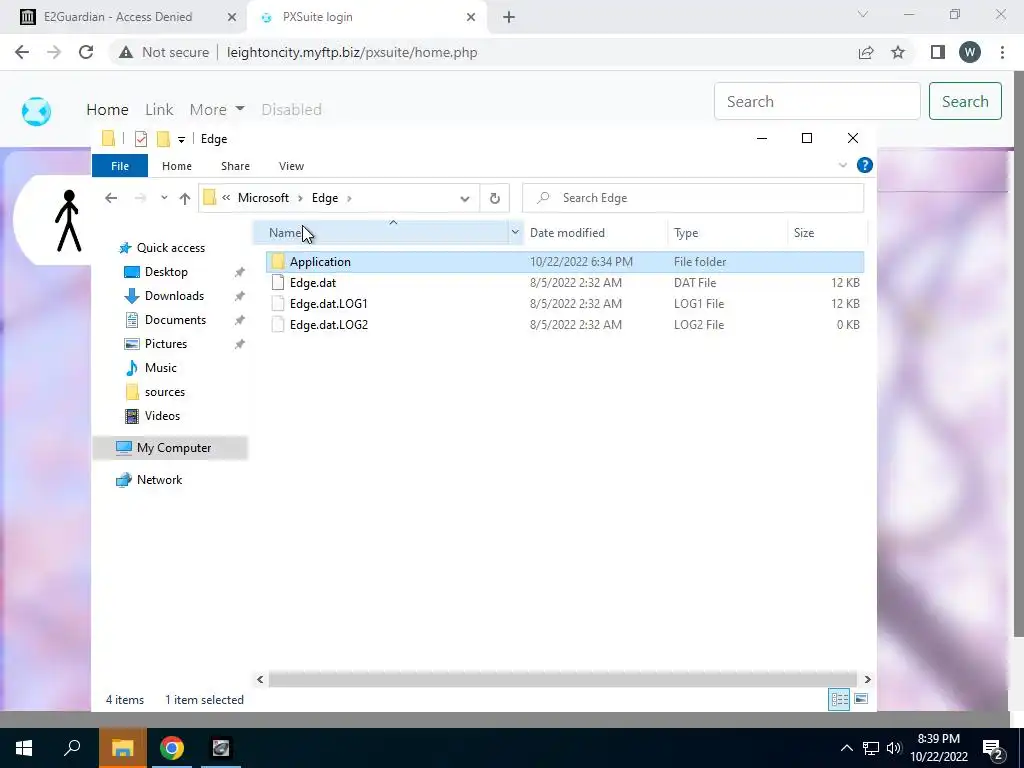Click the stick figure image
This screenshot has height=768, width=1024.
point(68,221)
